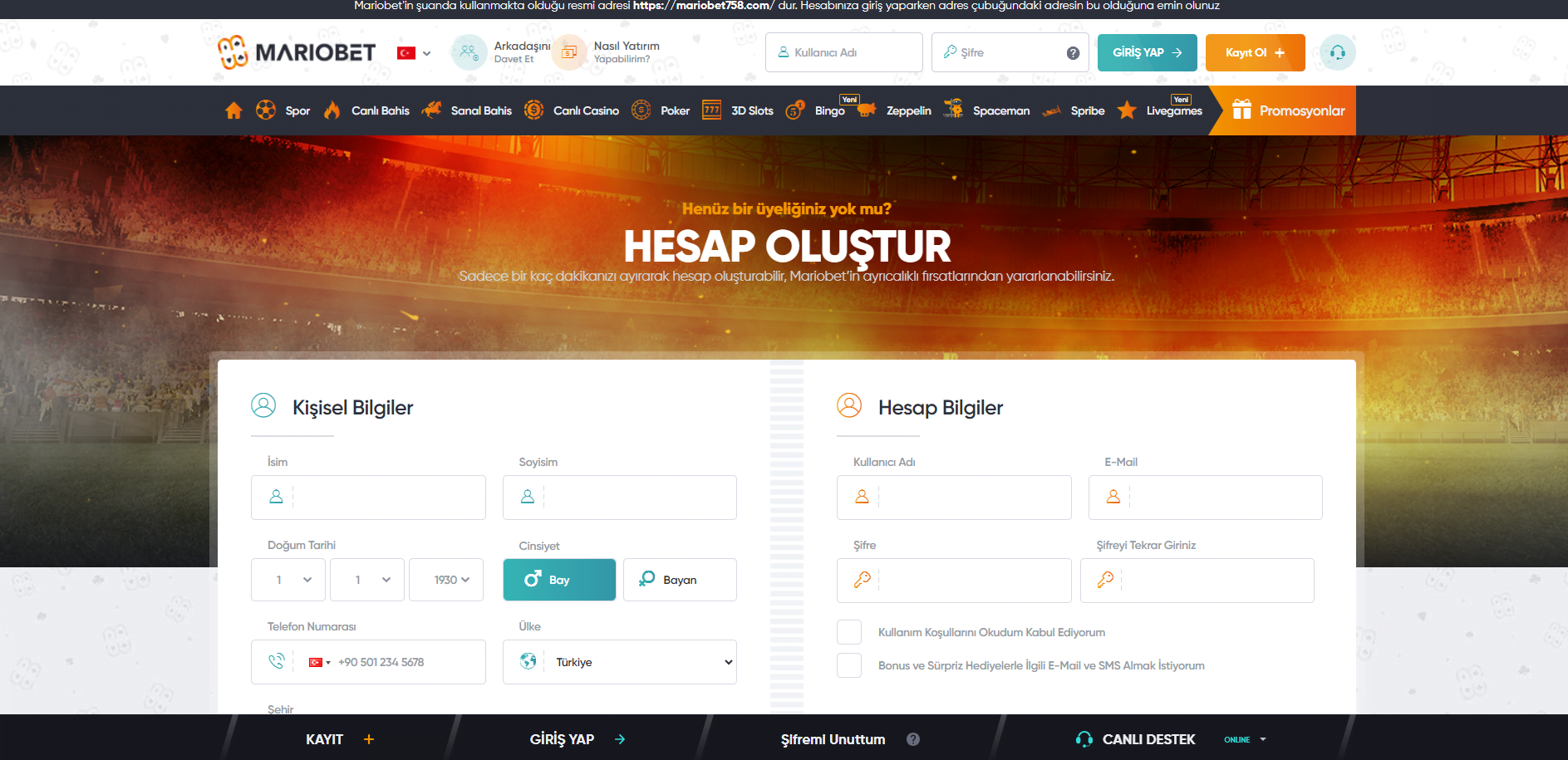Click the help icon beside Şifremi Unuttum
This screenshot has height=760, width=1568.
(913, 739)
